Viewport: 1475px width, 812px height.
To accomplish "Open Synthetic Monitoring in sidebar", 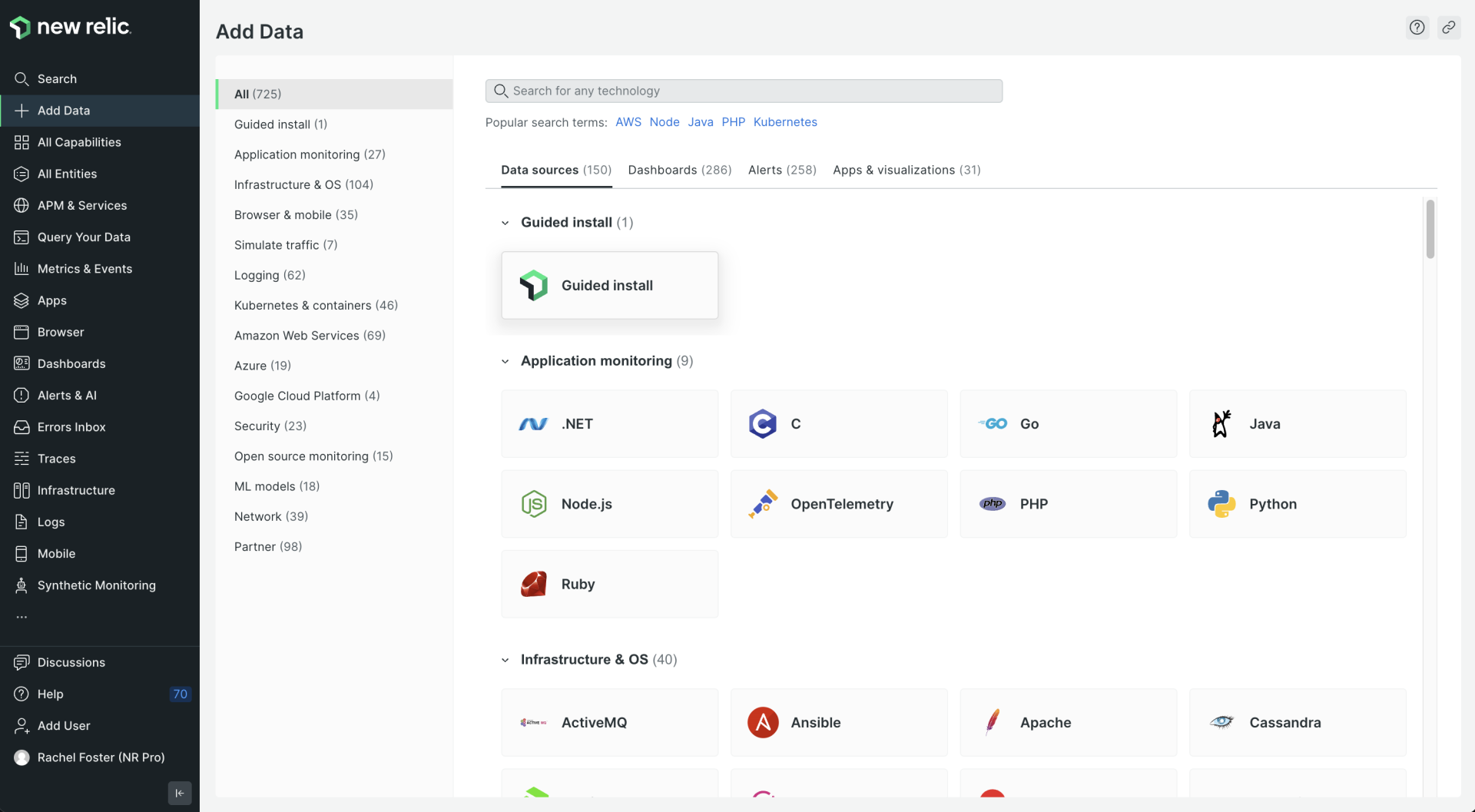I will click(x=96, y=585).
